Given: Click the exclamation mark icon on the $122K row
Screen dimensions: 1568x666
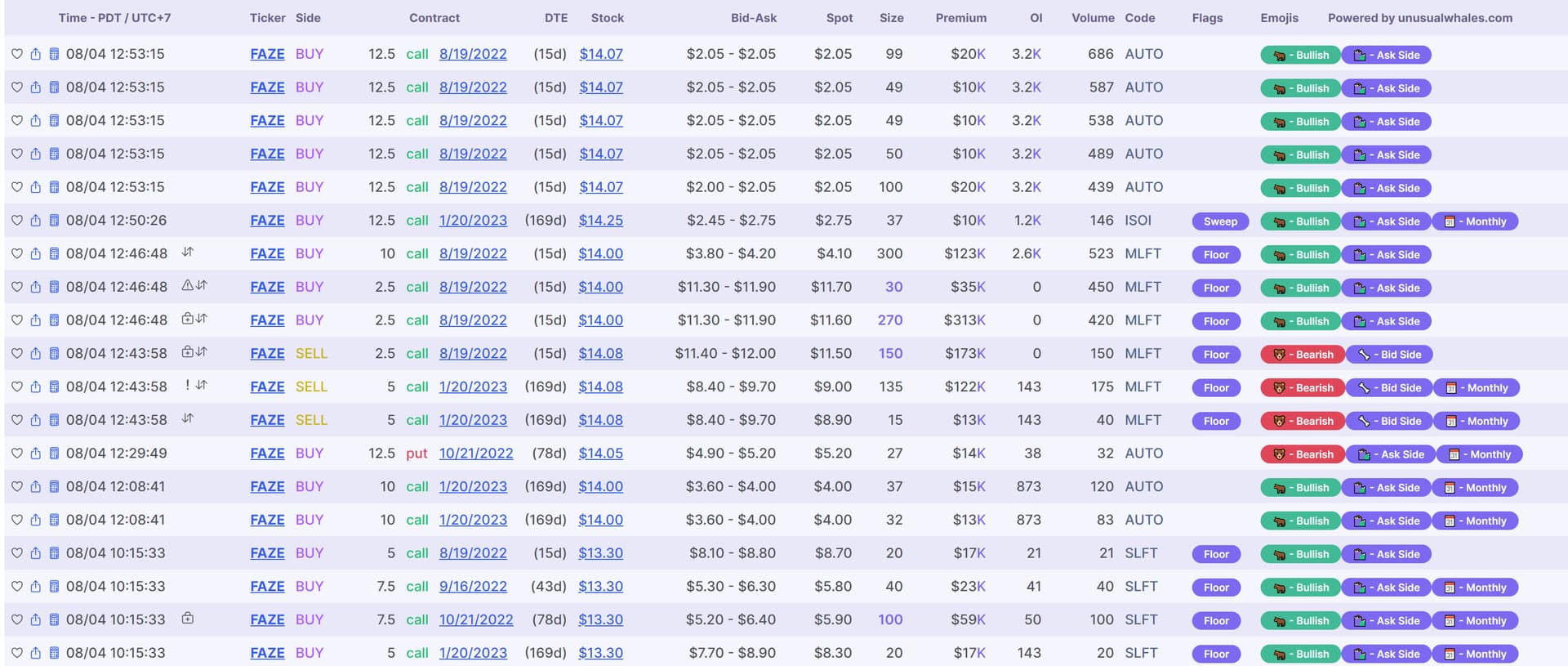Looking at the screenshot, I should click(x=187, y=385).
